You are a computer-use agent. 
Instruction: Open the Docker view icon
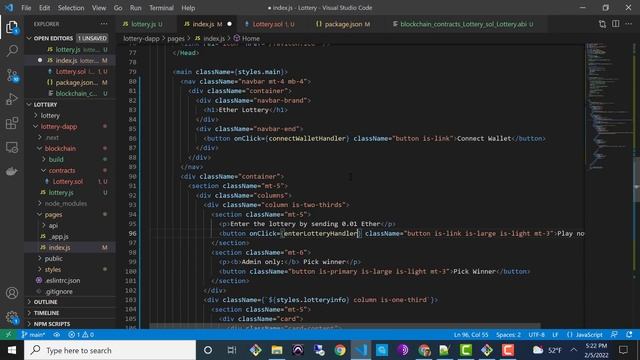pyautogui.click(x=12, y=171)
